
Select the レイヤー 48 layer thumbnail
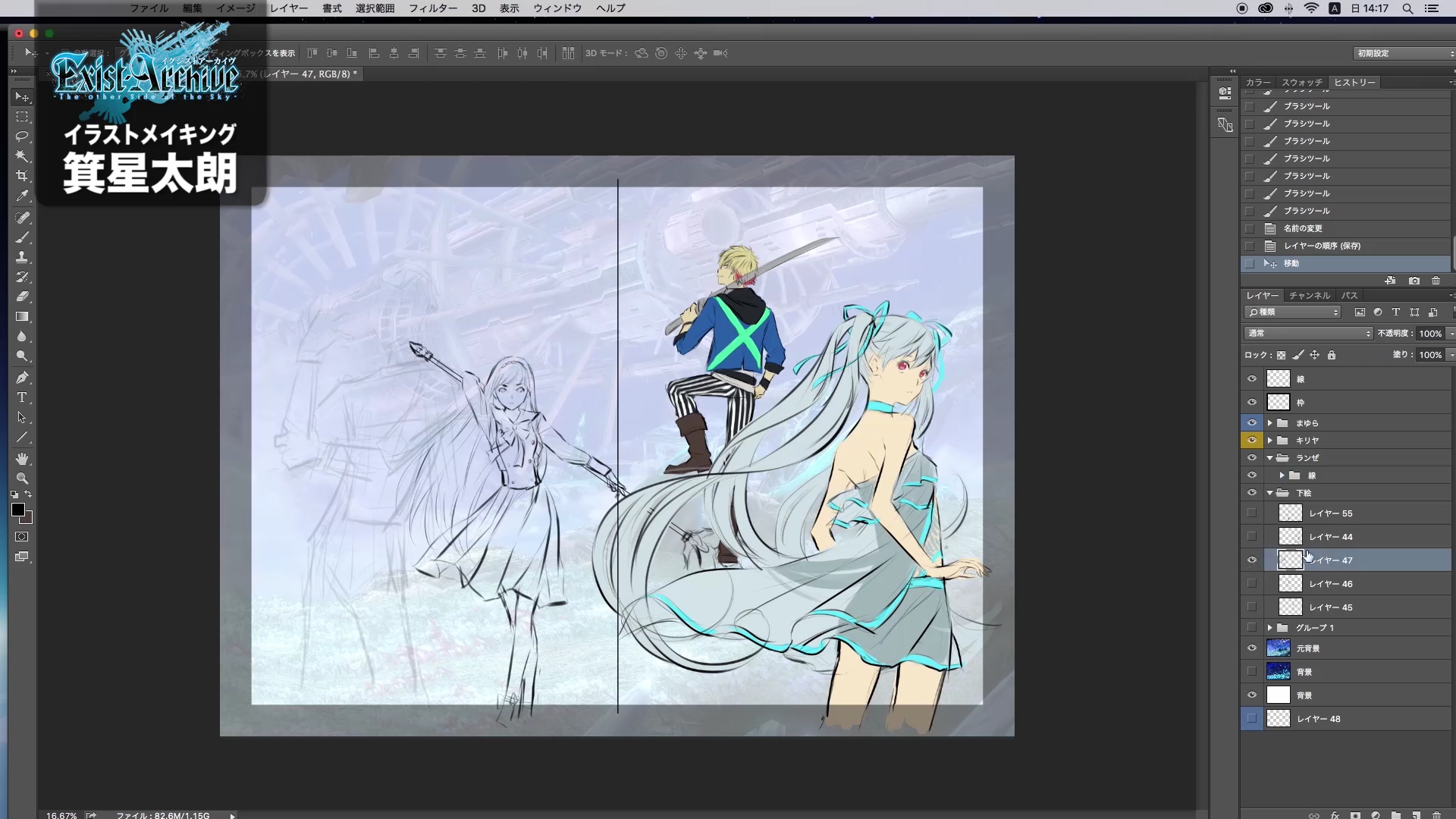pyautogui.click(x=1279, y=719)
